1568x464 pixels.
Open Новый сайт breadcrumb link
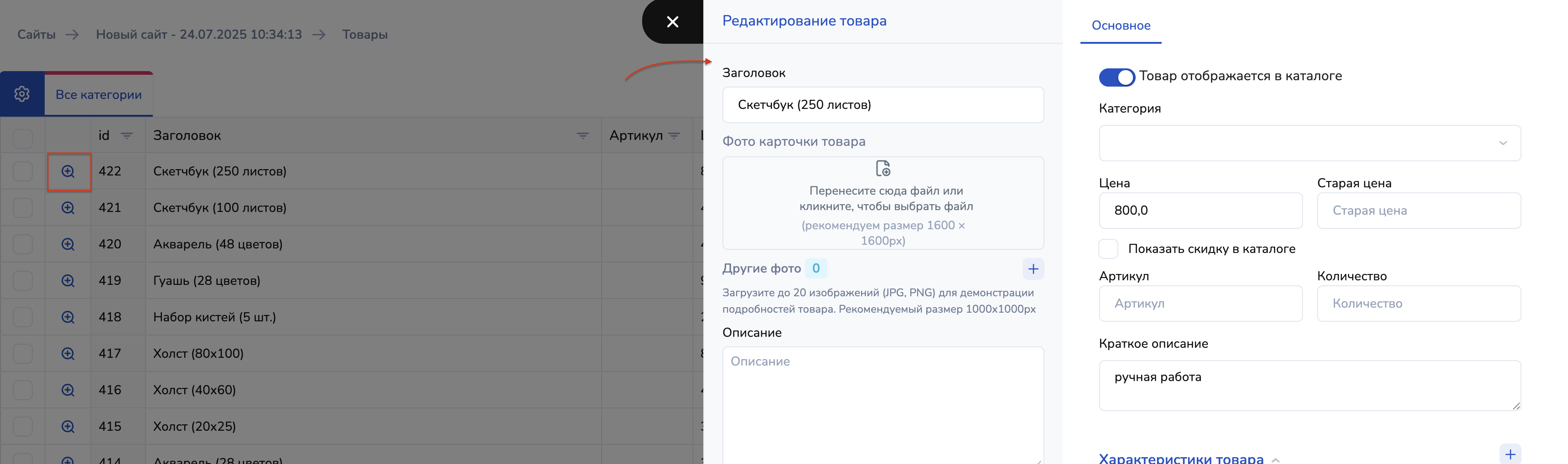198,35
